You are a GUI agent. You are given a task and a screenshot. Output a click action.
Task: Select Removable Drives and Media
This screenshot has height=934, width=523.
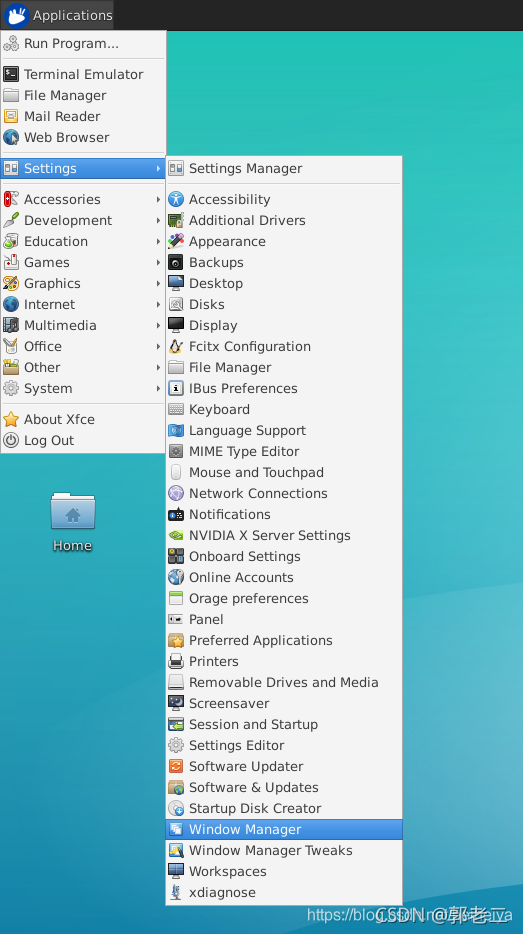coord(284,683)
